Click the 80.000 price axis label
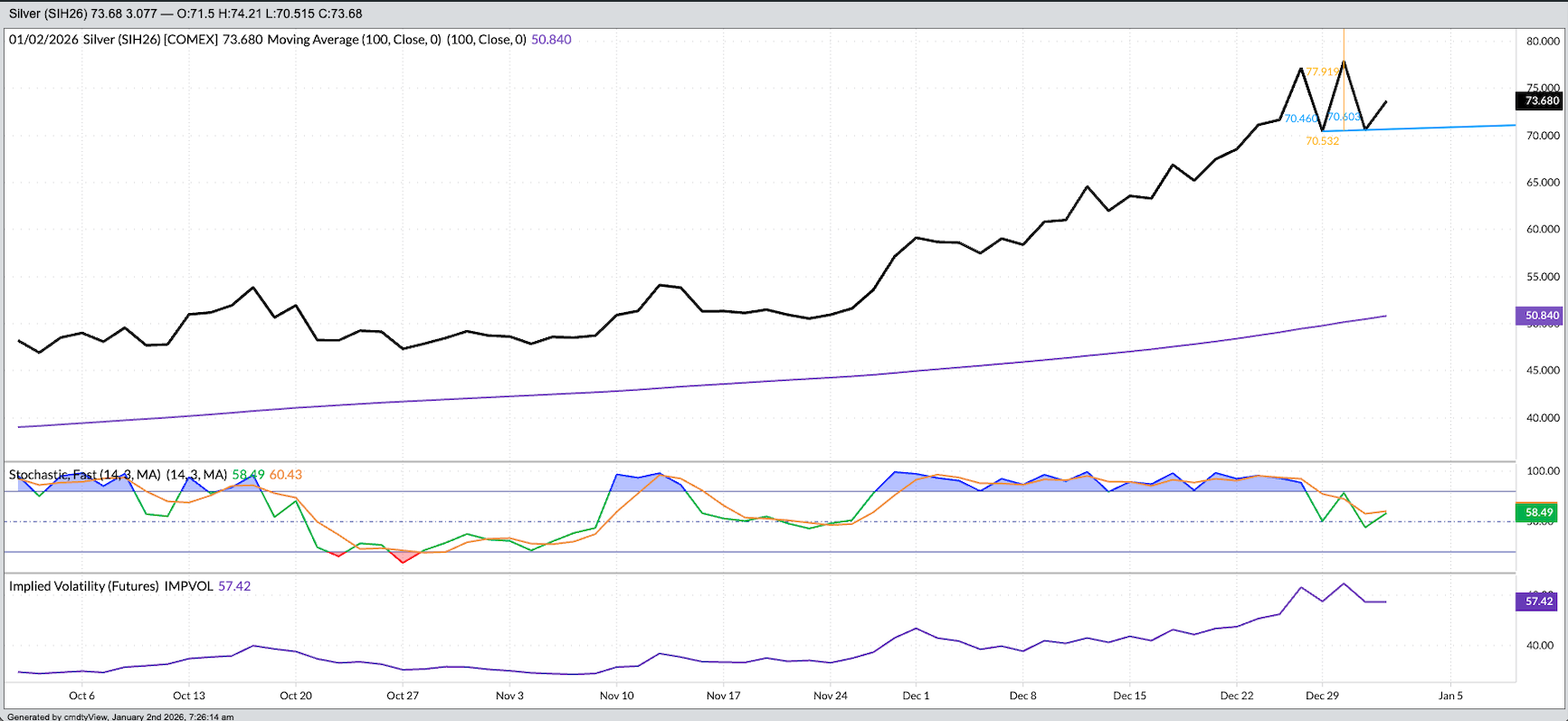 click(1543, 41)
